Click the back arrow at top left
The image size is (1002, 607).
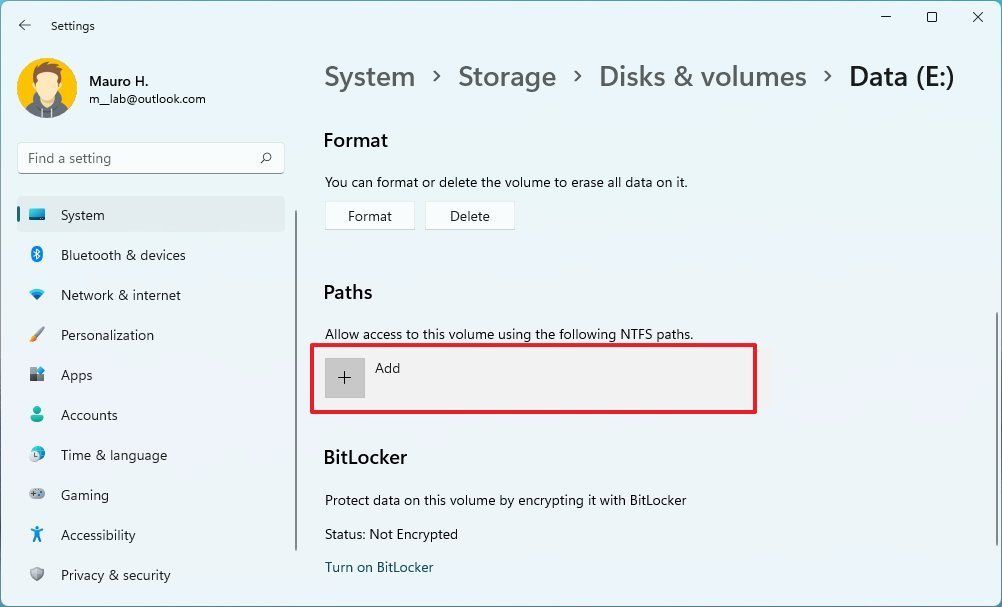[x=24, y=25]
